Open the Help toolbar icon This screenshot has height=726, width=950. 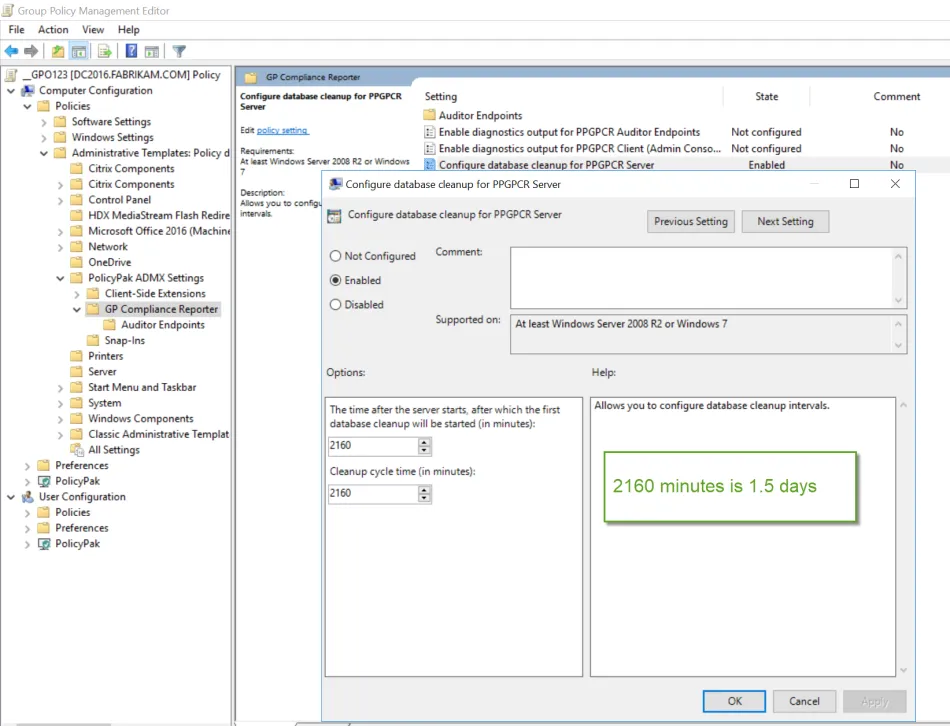(131, 52)
